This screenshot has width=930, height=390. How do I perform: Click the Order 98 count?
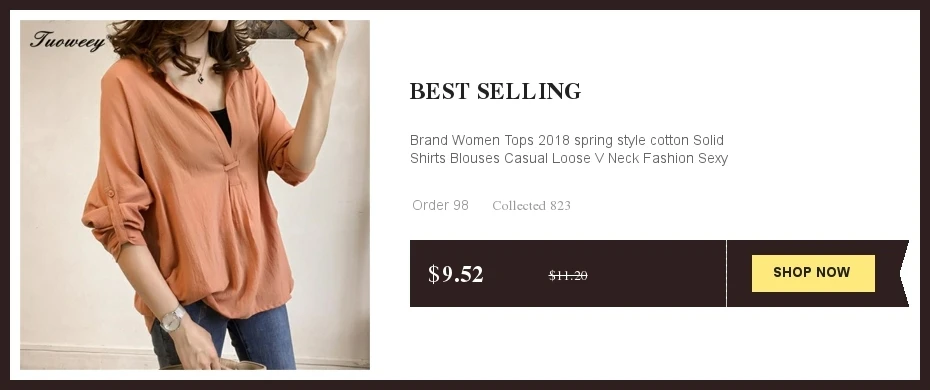click(440, 206)
